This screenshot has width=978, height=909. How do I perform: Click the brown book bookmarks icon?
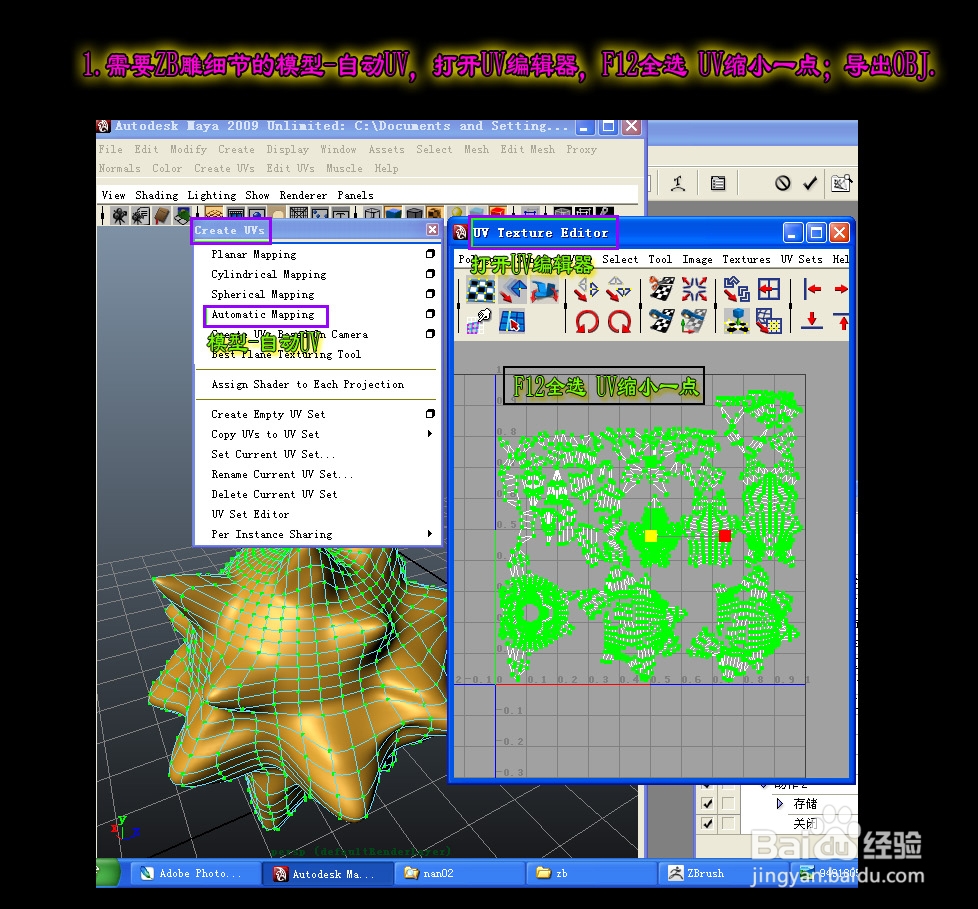(x=162, y=216)
